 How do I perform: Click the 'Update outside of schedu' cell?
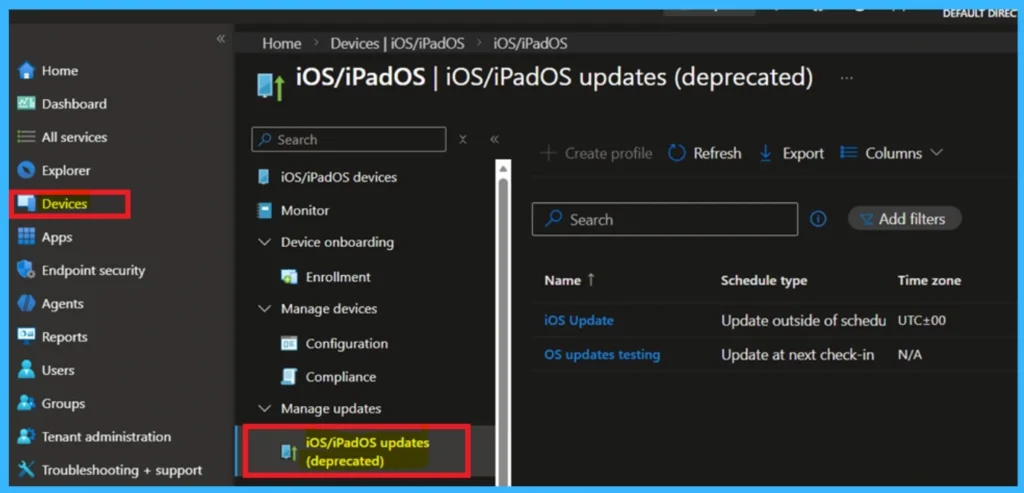pos(803,321)
